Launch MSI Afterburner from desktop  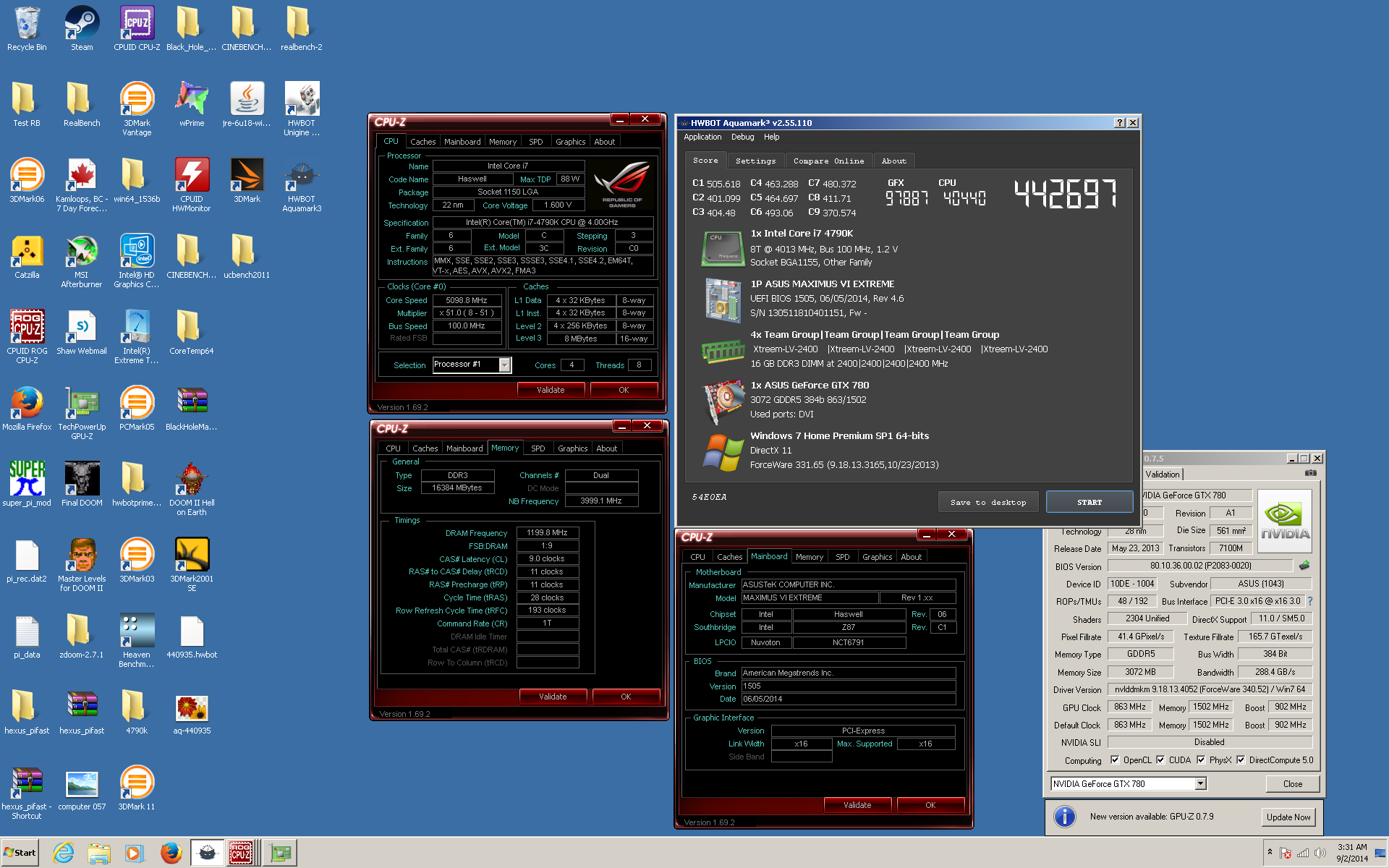tap(82, 260)
